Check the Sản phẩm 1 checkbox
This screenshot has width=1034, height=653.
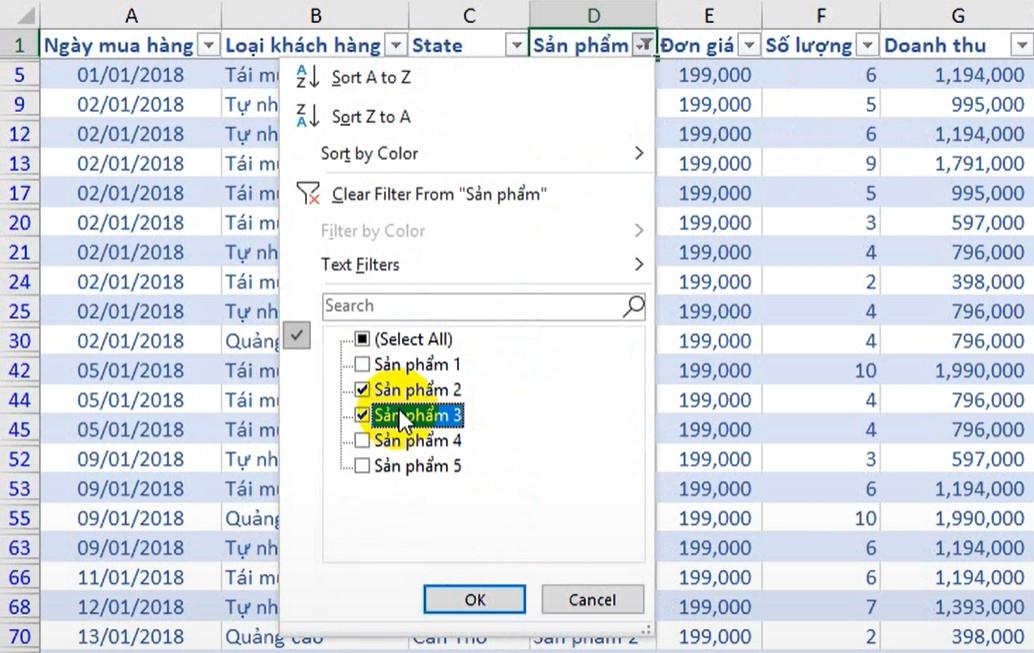pyautogui.click(x=363, y=364)
